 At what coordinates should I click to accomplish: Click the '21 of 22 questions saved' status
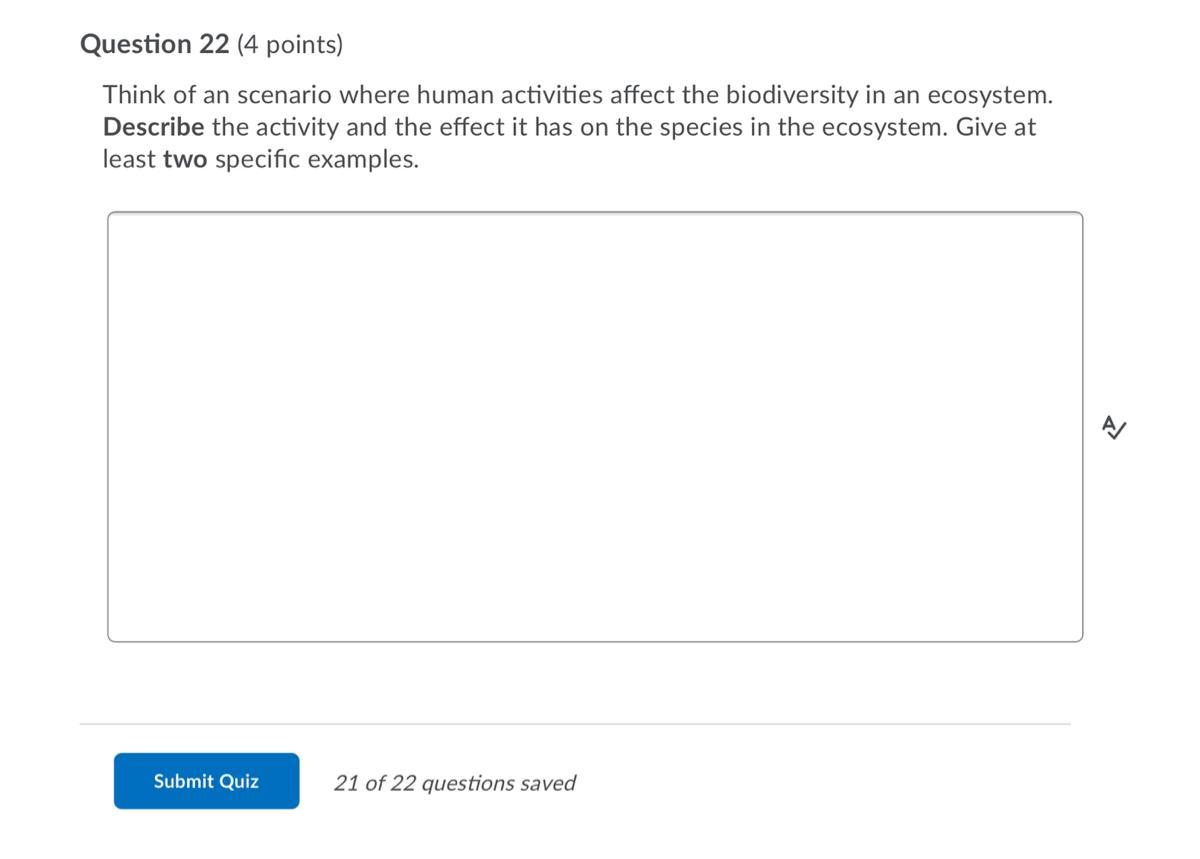455,783
